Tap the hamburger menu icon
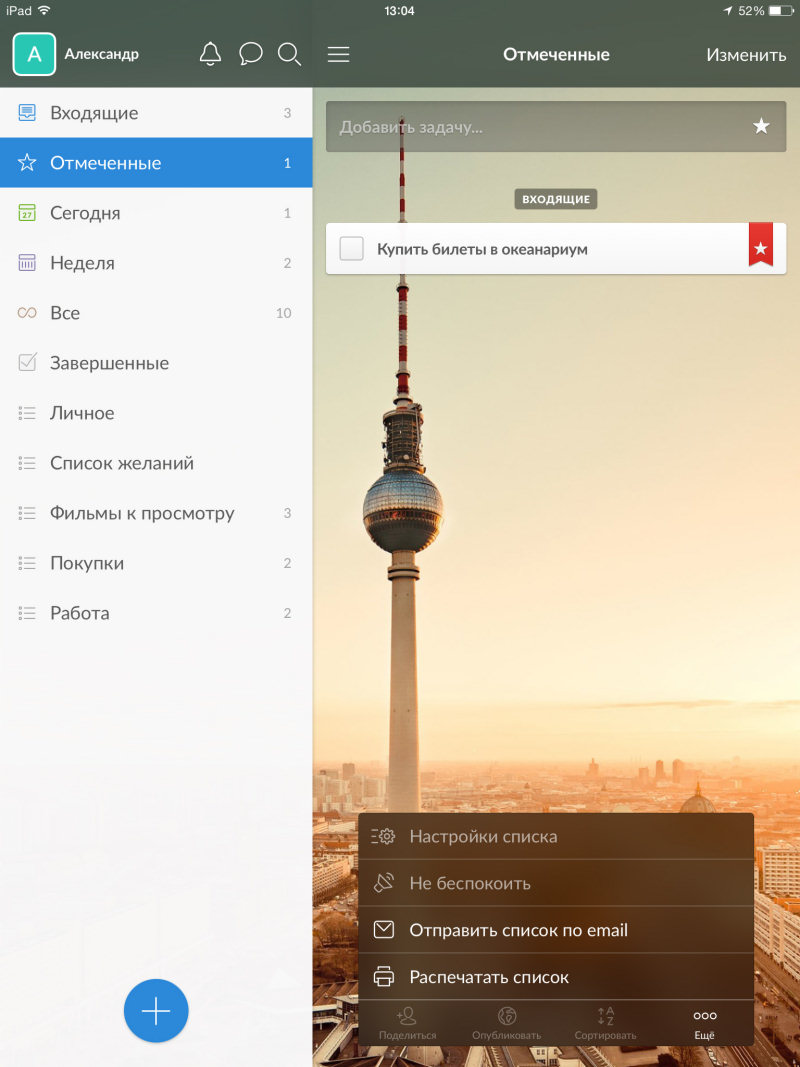This screenshot has width=800, height=1067. 339,55
